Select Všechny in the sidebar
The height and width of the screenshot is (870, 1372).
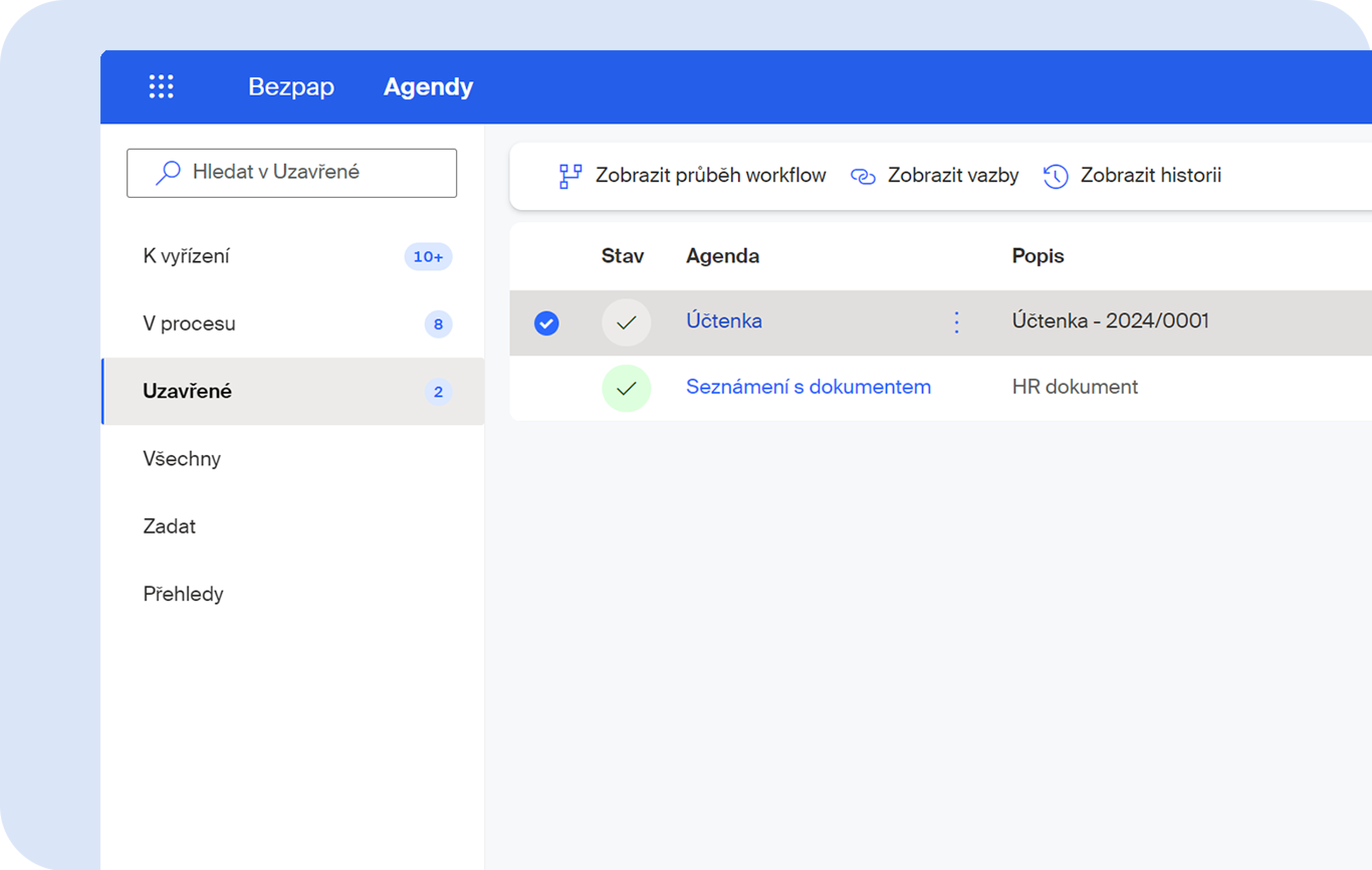click(x=293, y=459)
